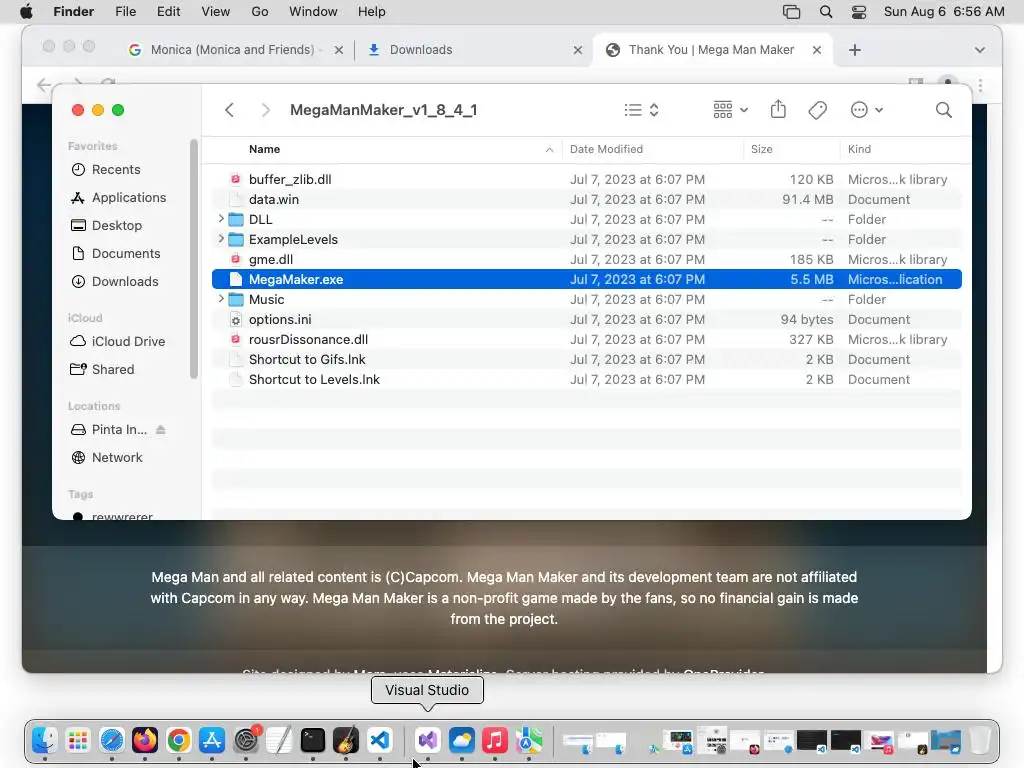The width and height of the screenshot is (1024, 768).
Task: Expand the Music folder
Action: click(221, 299)
